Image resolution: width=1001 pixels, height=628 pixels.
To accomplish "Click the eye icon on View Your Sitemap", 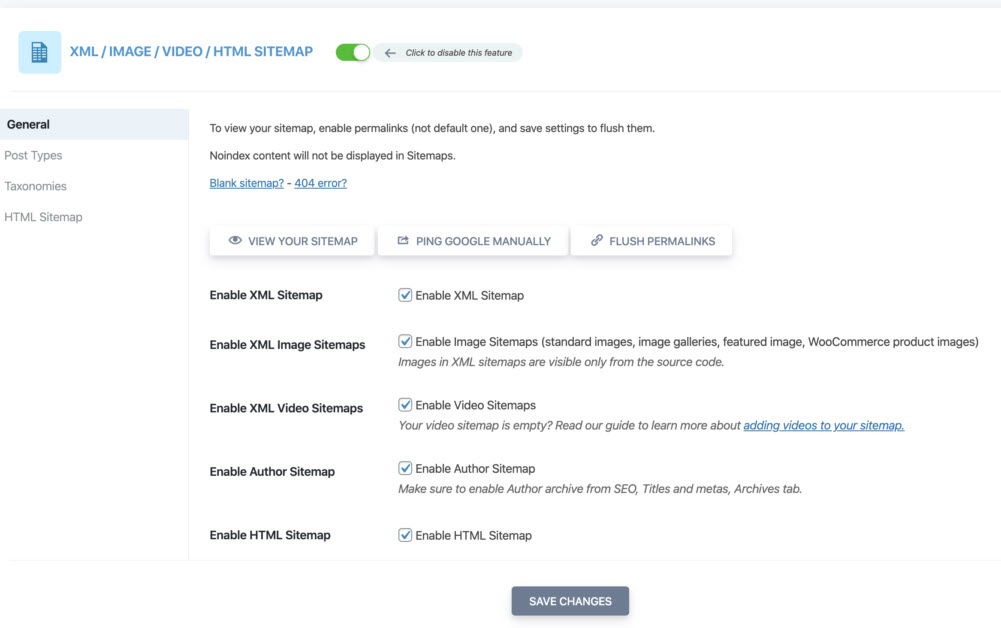I will point(235,241).
